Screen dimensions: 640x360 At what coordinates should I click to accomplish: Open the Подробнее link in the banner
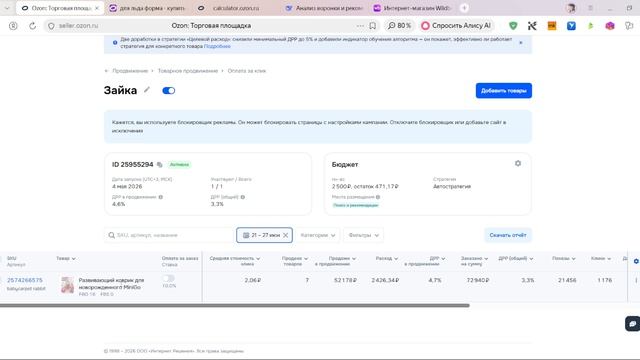pyautogui.click(x=217, y=46)
